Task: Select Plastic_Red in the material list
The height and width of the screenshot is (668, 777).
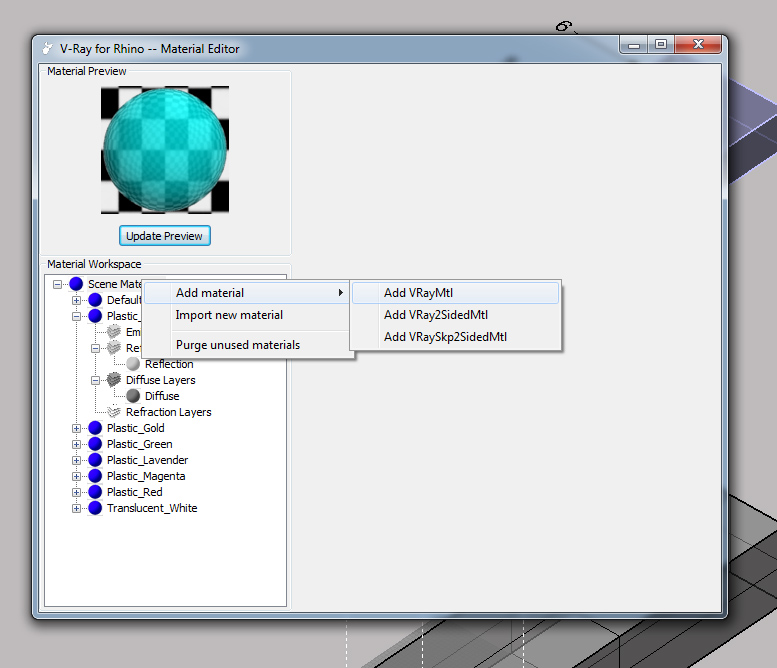Action: pos(135,492)
